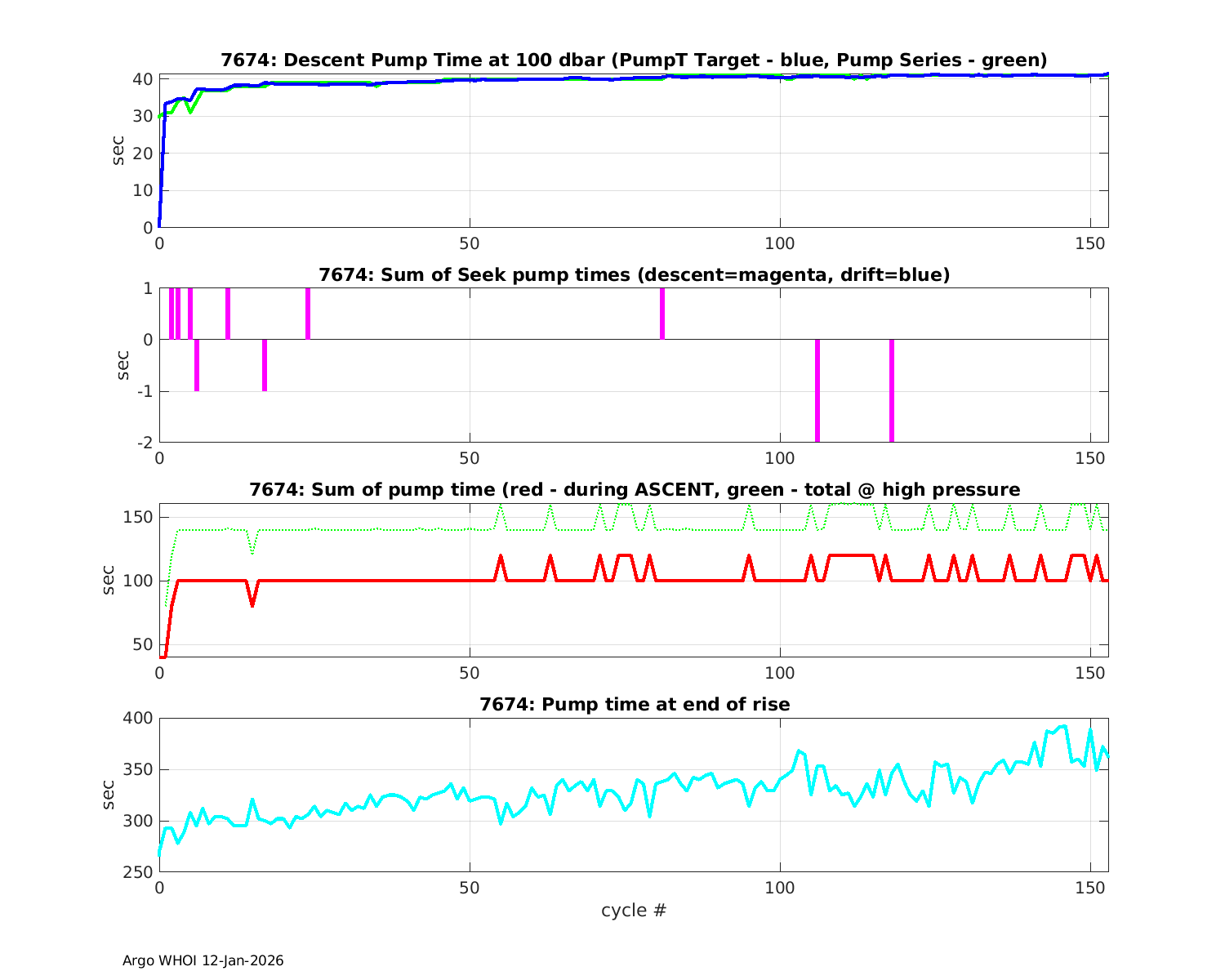Select the downward magenta bar near cycle 17

point(265,365)
